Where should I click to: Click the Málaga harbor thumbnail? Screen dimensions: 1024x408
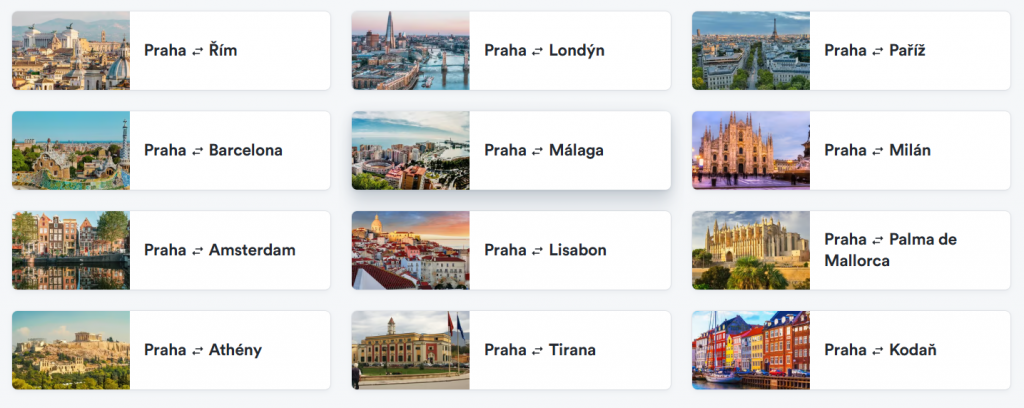[411, 150]
